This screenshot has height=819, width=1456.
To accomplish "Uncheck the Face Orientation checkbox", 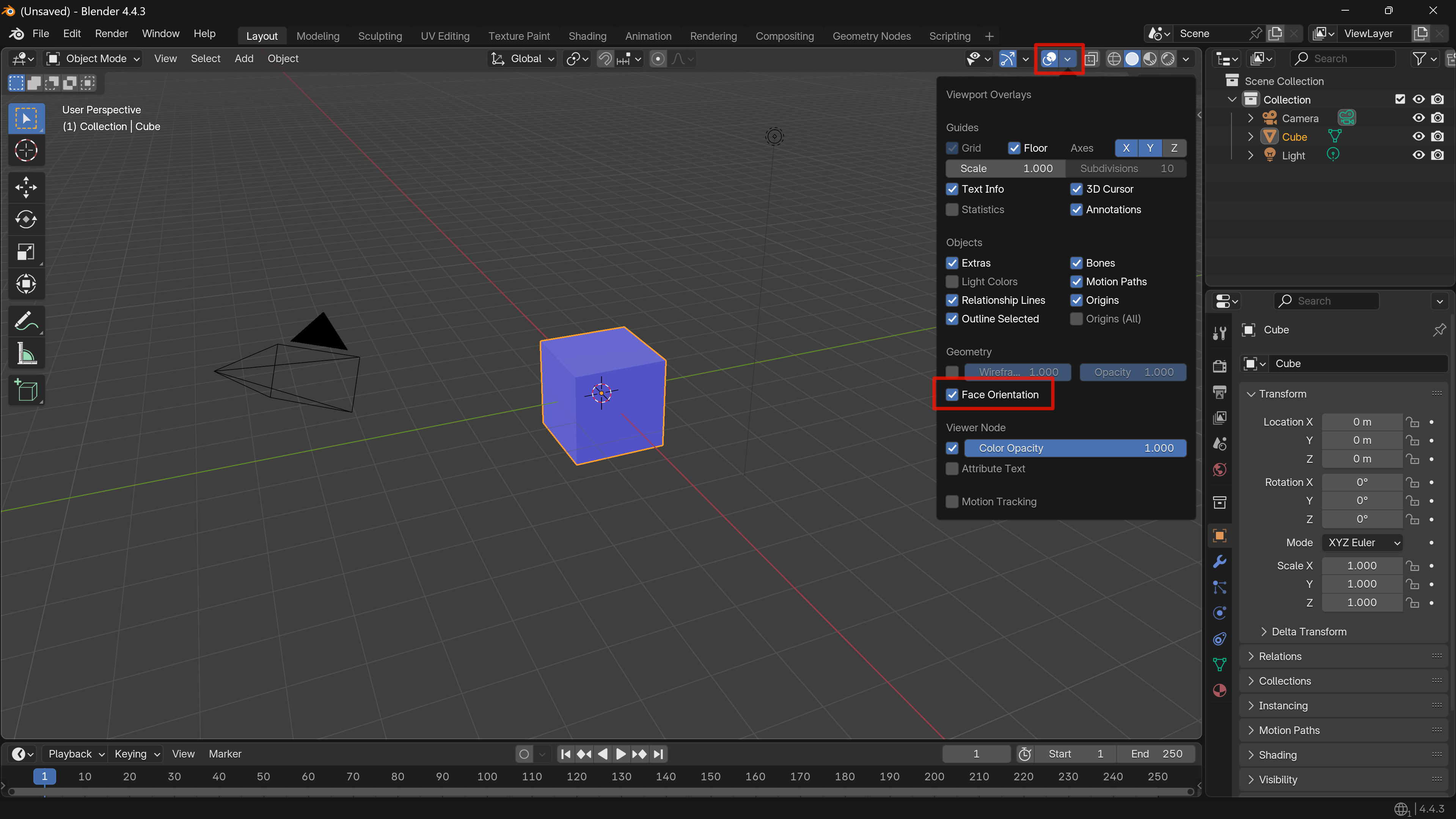I will (952, 395).
